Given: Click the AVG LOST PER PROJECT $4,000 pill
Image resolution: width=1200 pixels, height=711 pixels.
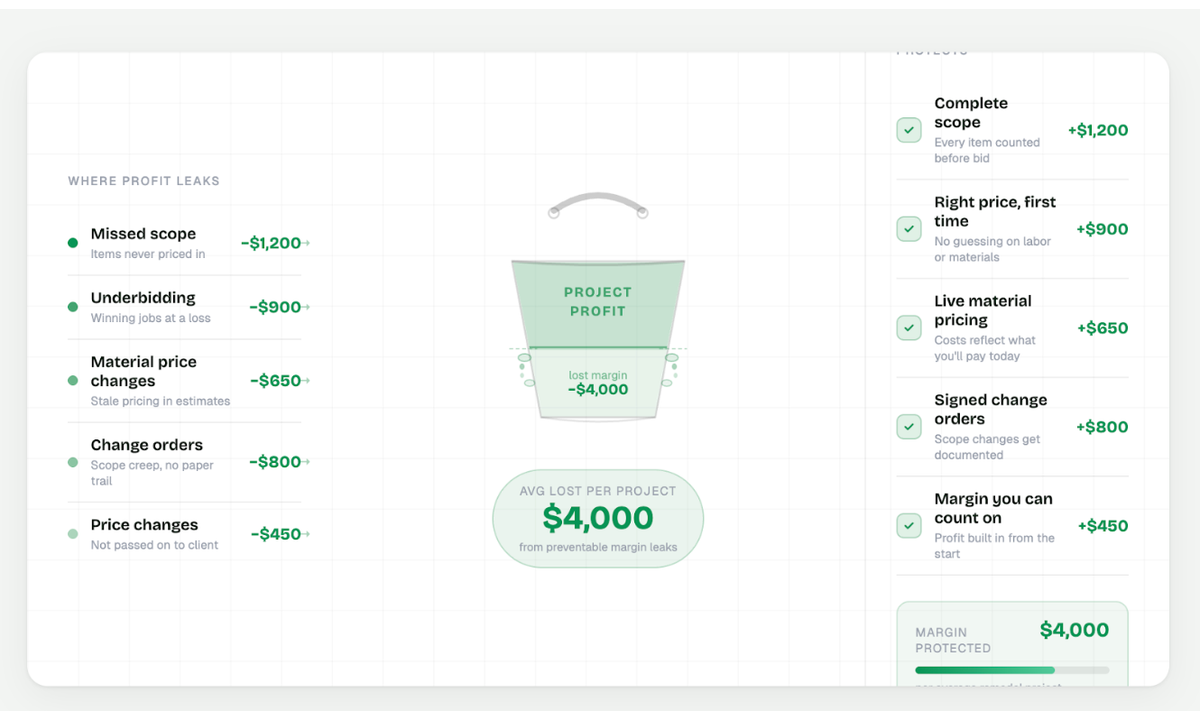Looking at the screenshot, I should pos(598,518).
